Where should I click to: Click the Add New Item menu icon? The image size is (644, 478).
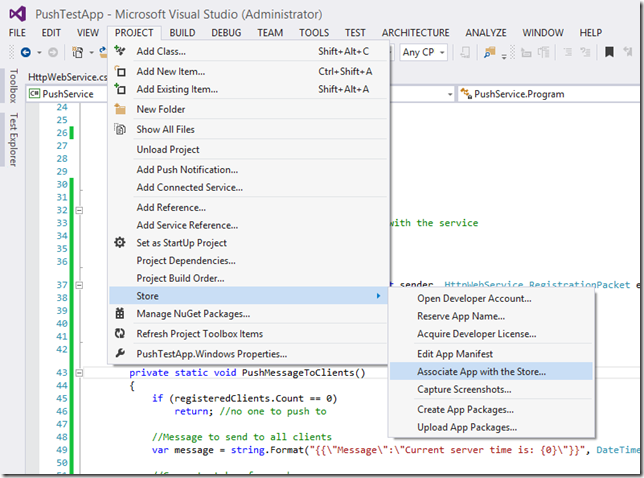pyautogui.click(x=120, y=71)
